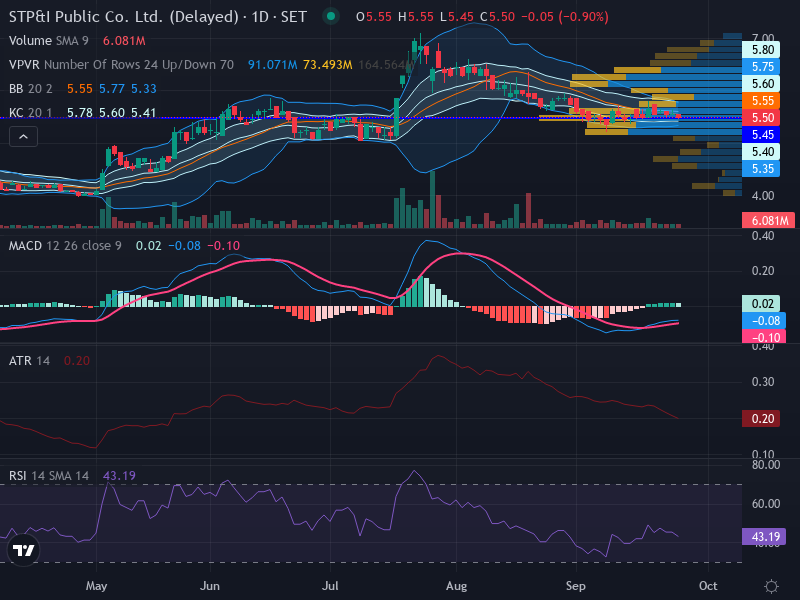Select the STP&I Public Co. Ltd. symbol title
The height and width of the screenshot is (600, 800).
(158, 17)
